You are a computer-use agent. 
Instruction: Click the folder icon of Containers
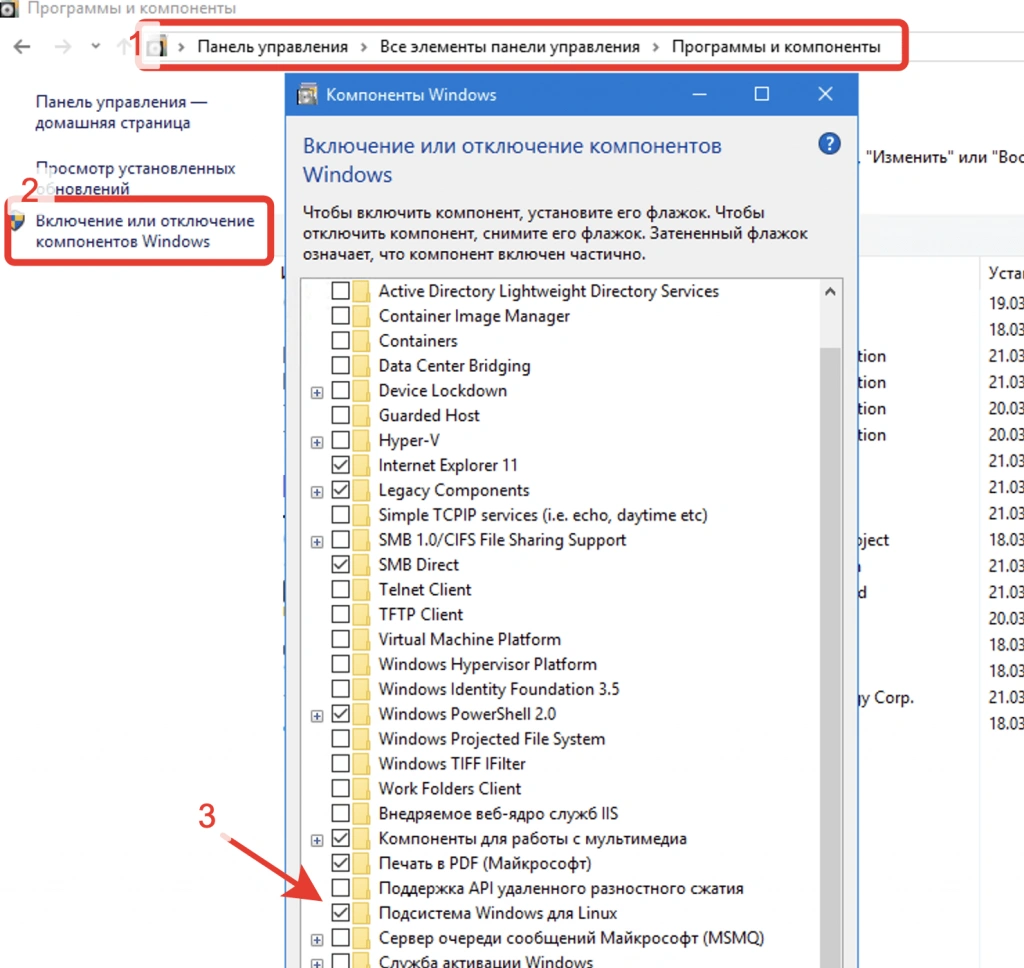(362, 341)
